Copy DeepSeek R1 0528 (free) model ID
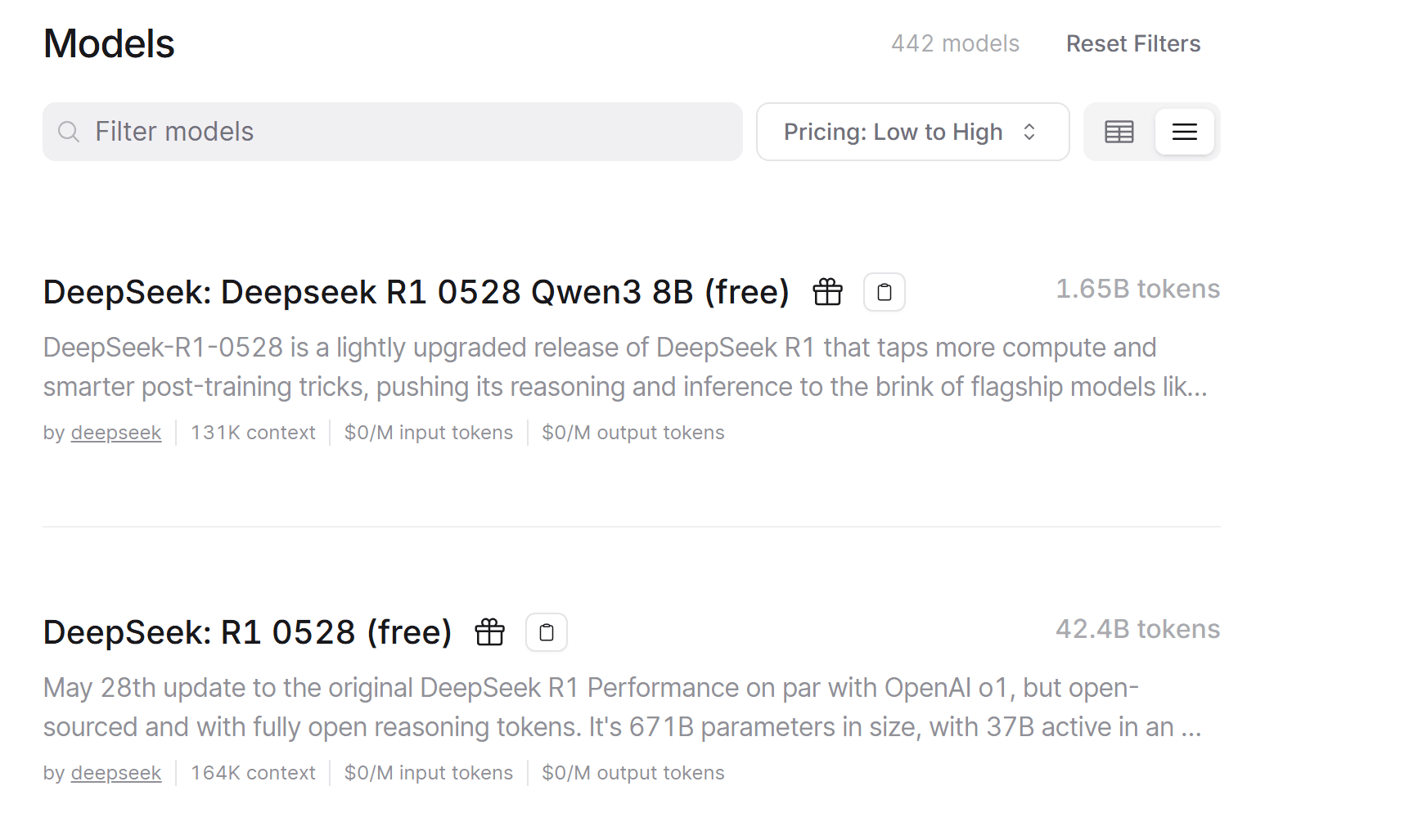Screen dimensions: 1427x840 click(546, 632)
